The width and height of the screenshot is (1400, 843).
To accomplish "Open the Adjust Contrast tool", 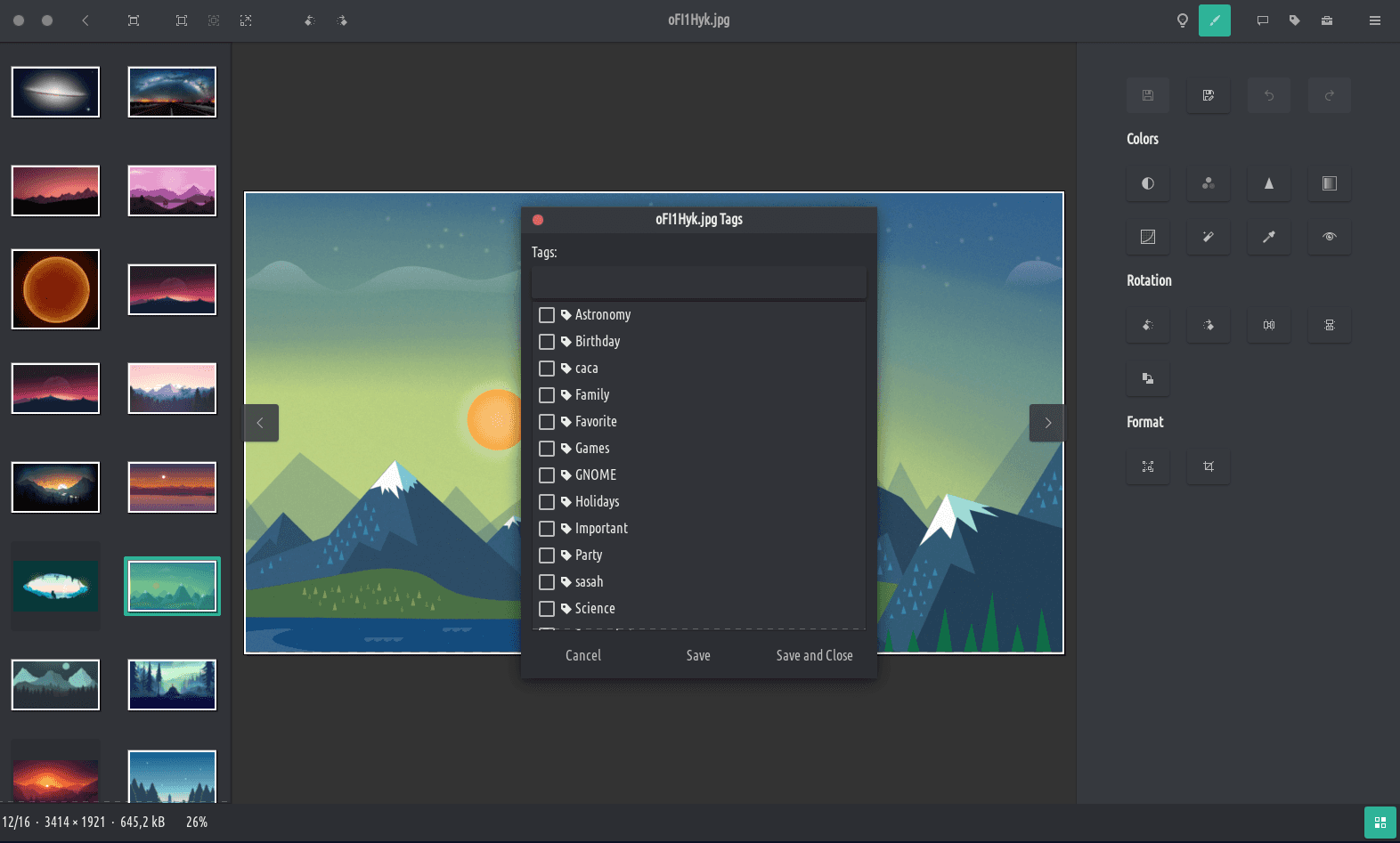I will (1148, 183).
